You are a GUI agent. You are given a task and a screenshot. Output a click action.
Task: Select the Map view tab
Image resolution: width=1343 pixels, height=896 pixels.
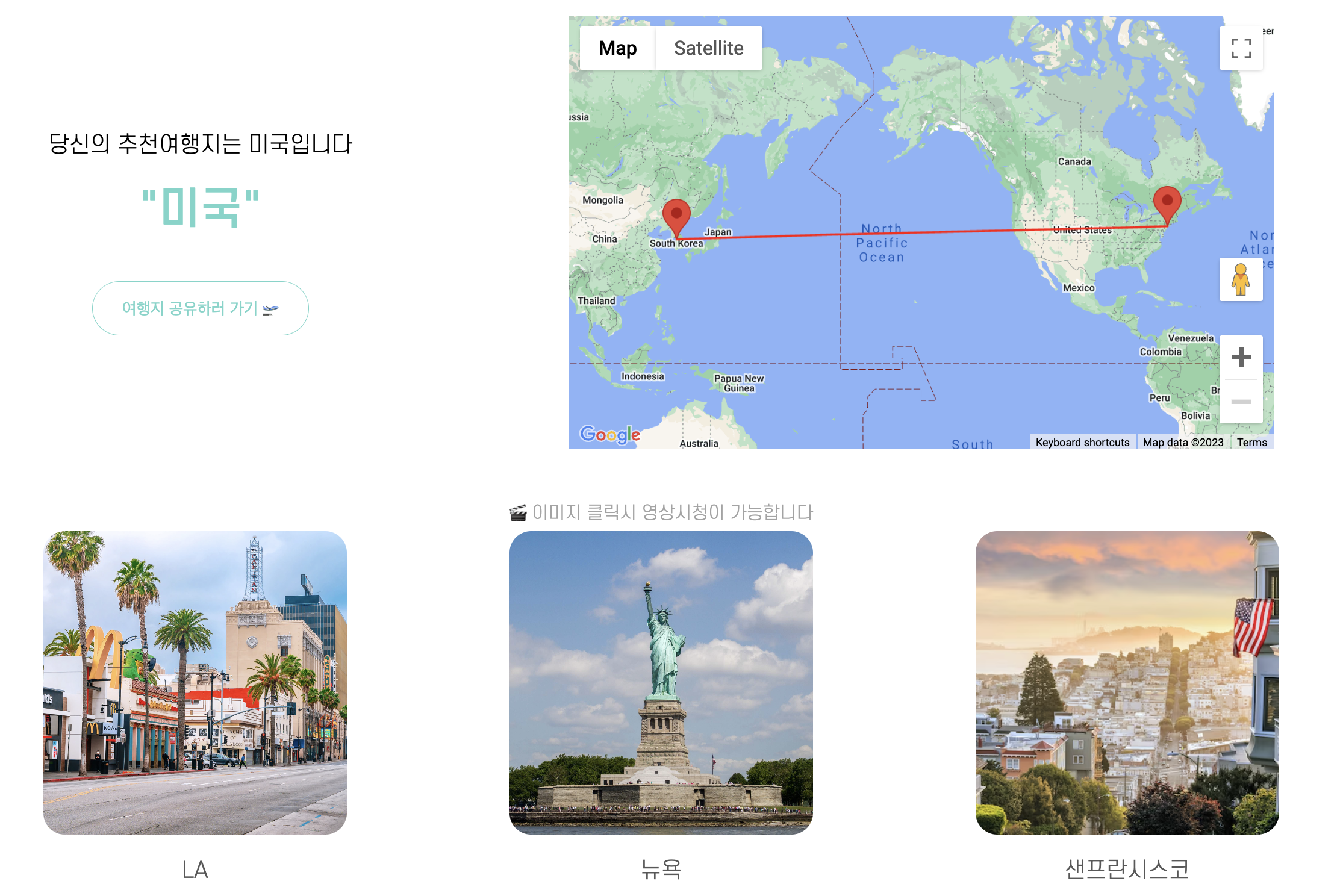point(617,48)
